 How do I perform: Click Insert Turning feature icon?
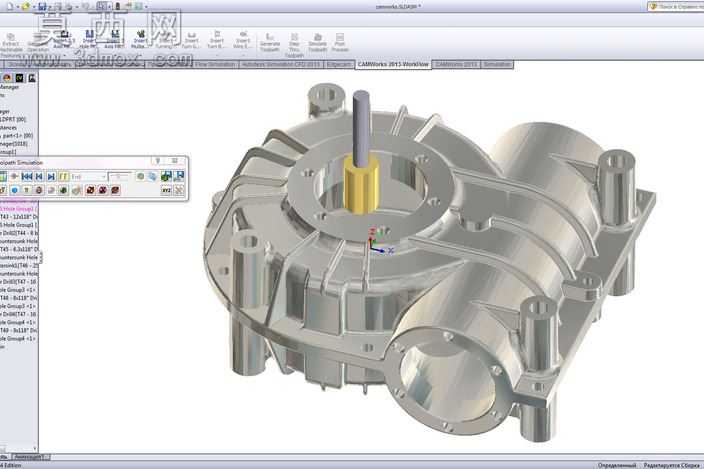(x=165, y=40)
